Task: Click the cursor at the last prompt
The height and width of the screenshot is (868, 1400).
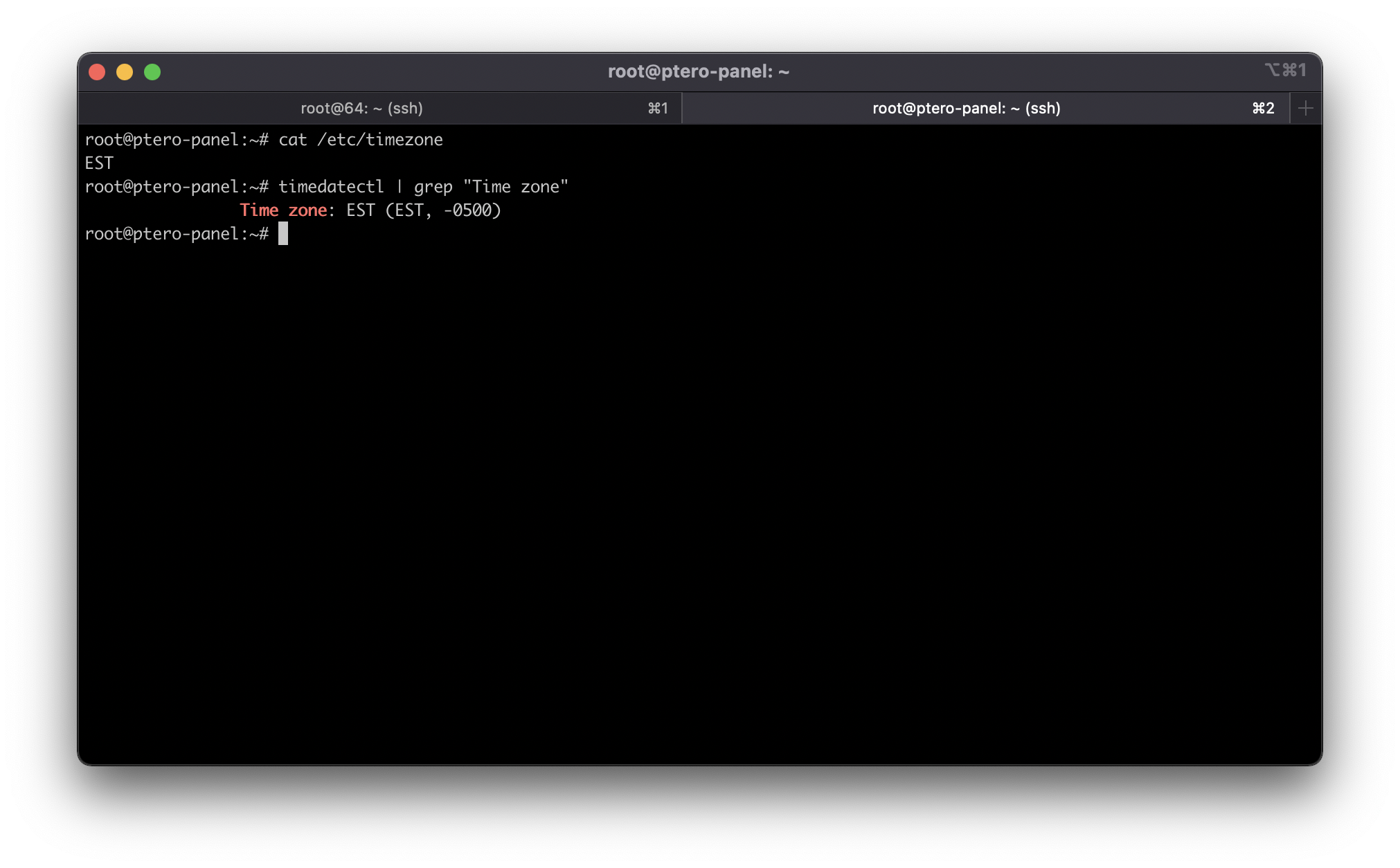Action: [x=283, y=234]
